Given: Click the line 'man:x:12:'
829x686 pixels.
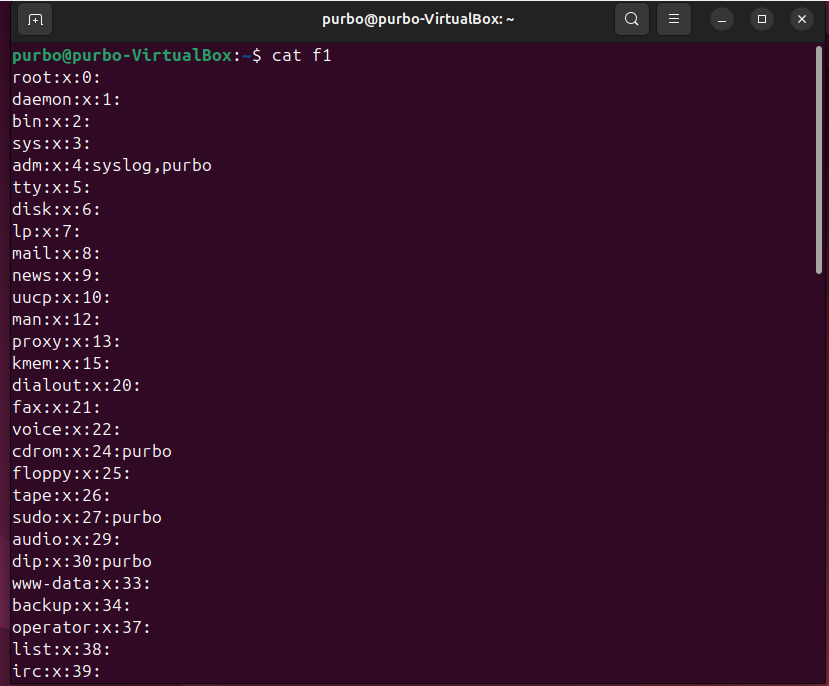Looking at the screenshot, I should 56,320.
